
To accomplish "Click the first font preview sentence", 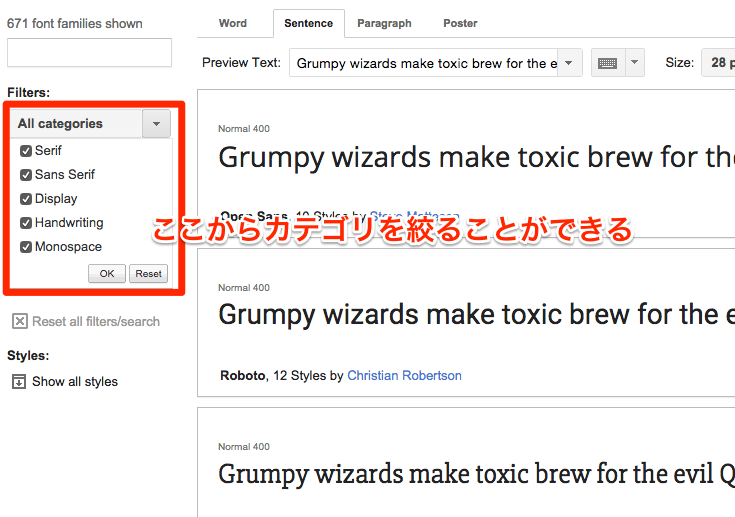I will point(477,157).
